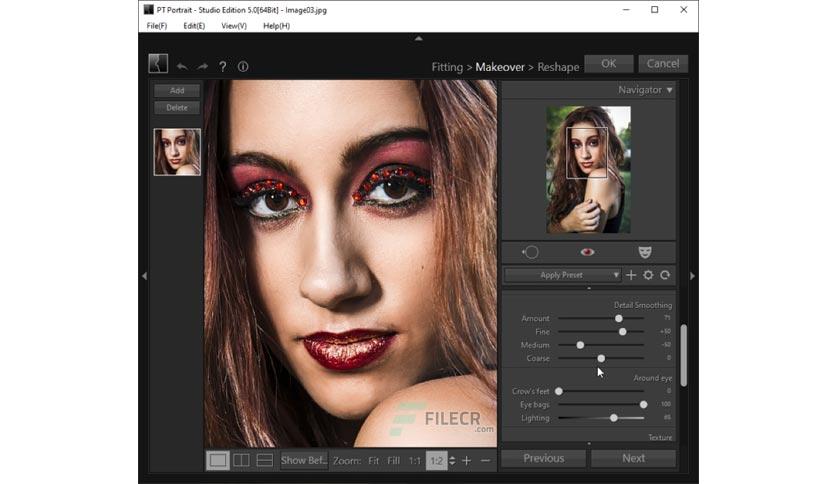The width and height of the screenshot is (836, 484).
Task: Click the settings panel vertical scrollbar
Action: (684, 355)
